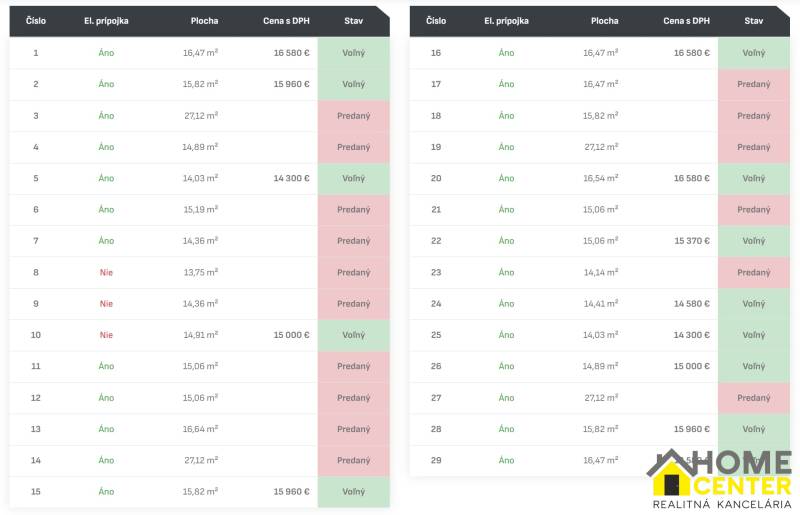Image resolution: width=800 pixels, height=515 pixels.
Task: Click plot number 15 in the table
Action: pyautogui.click(x=36, y=492)
